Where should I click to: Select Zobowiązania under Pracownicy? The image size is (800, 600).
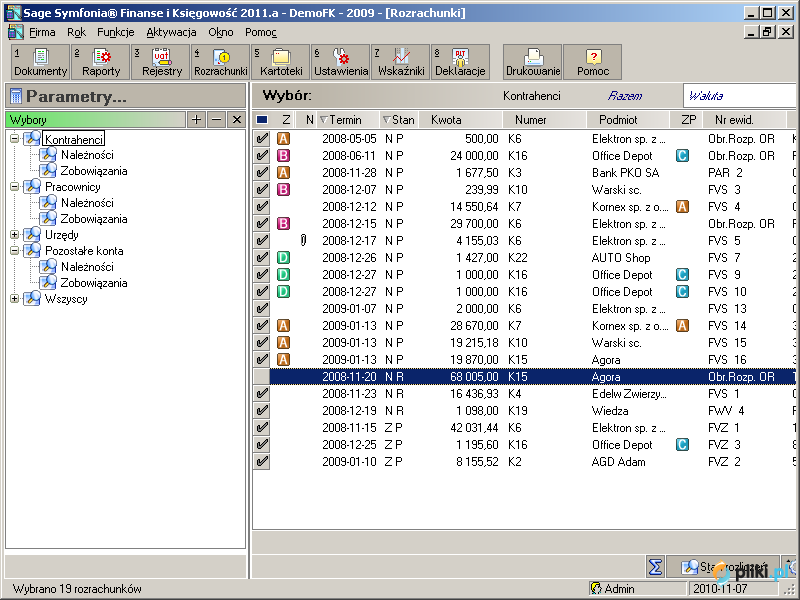[94, 219]
